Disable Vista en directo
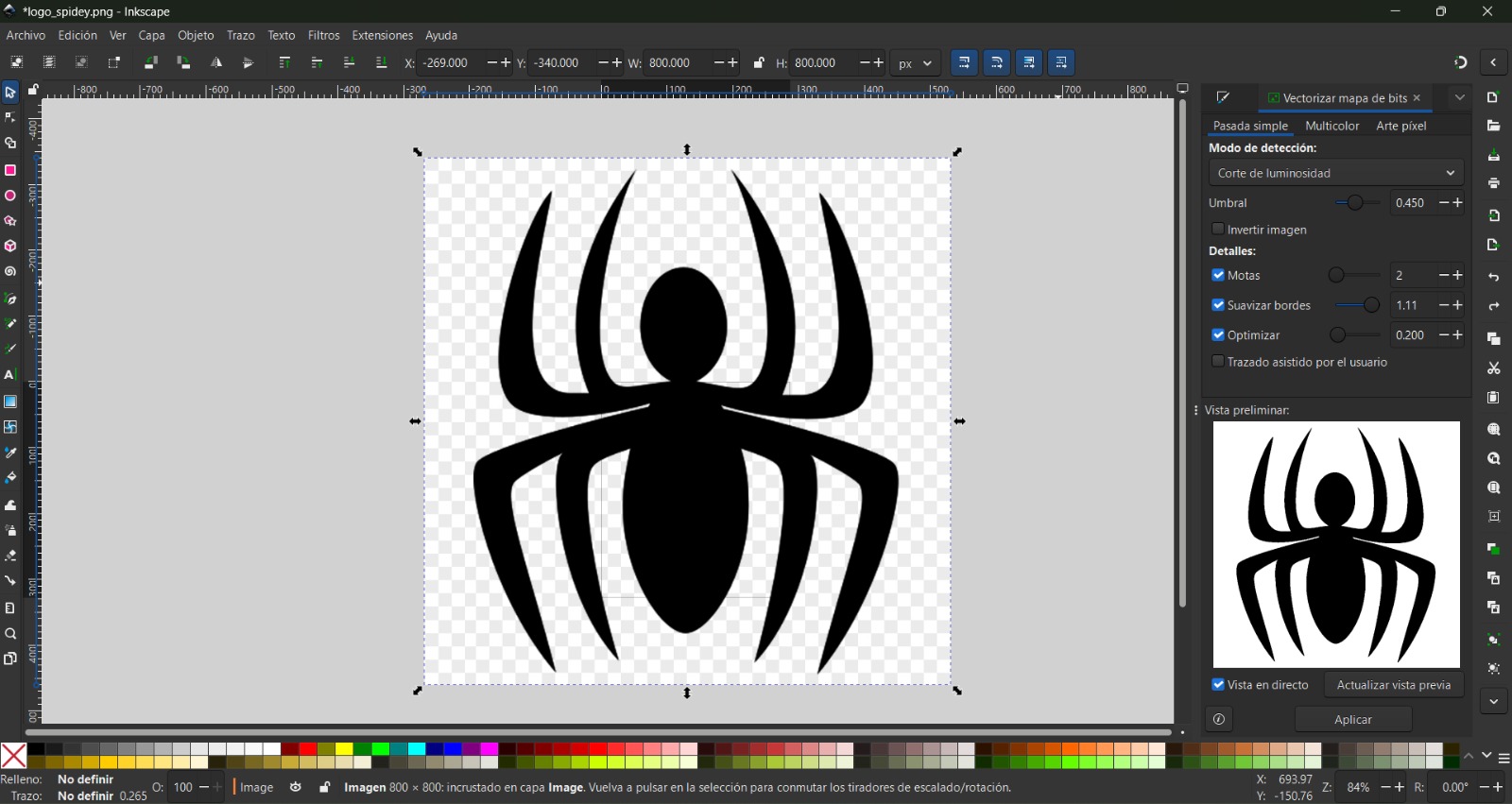 point(1218,684)
